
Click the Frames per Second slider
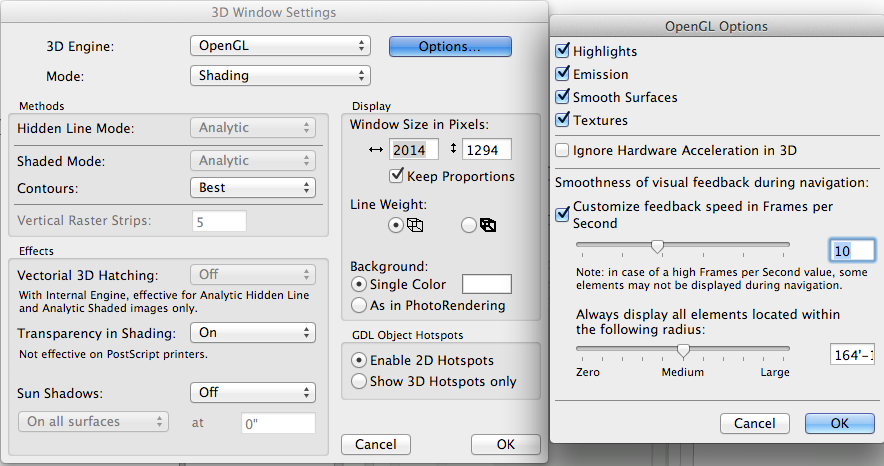pyautogui.click(x=682, y=245)
